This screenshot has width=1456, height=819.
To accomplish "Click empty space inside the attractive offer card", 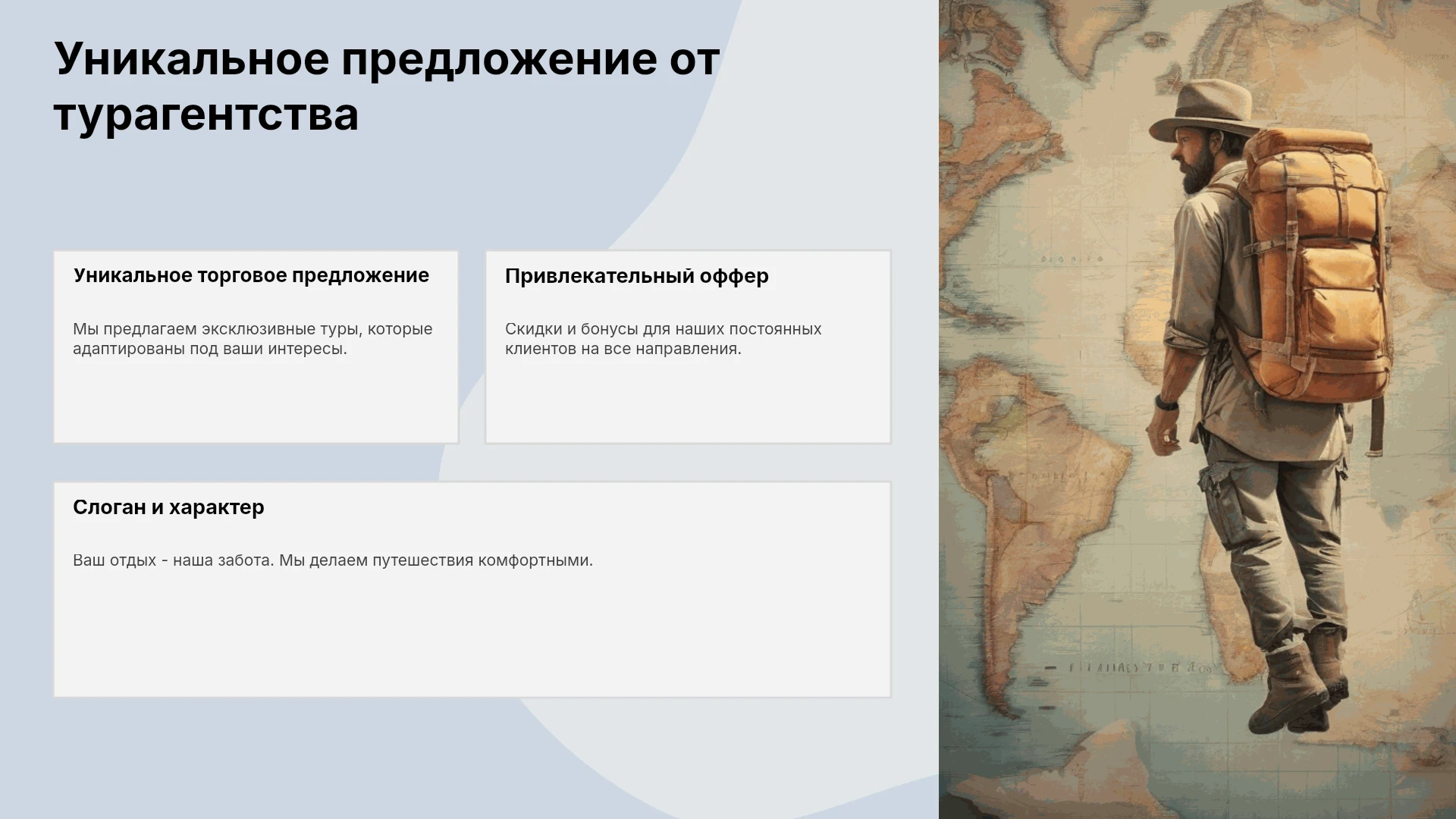I will (x=688, y=402).
